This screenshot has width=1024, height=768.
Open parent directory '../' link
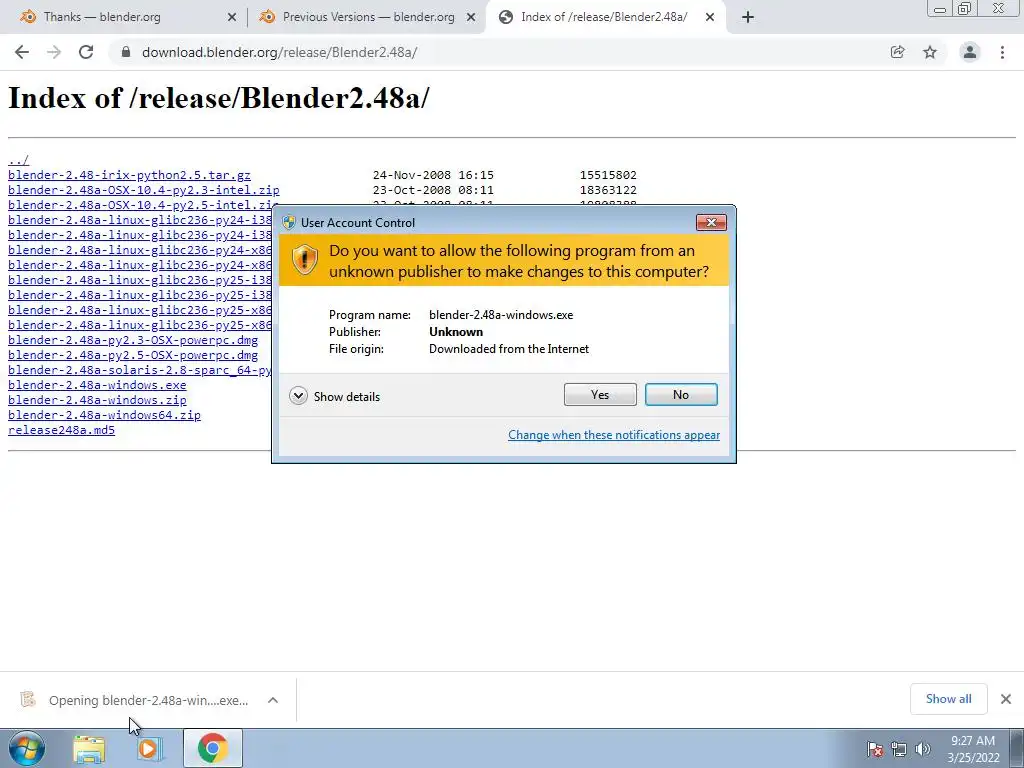pos(18,160)
